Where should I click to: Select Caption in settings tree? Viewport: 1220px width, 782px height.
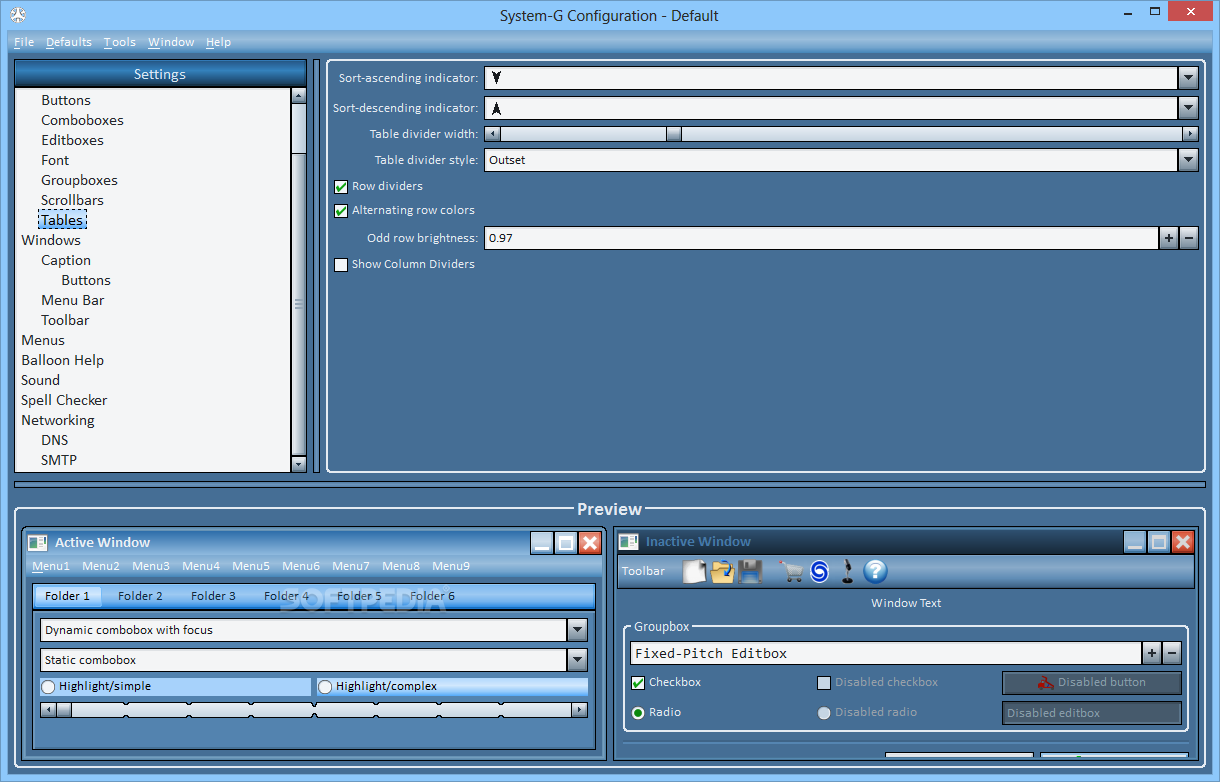[x=66, y=260]
